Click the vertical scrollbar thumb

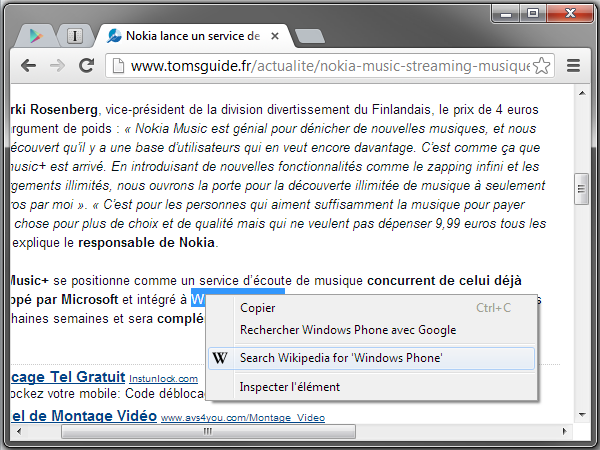click(582, 189)
